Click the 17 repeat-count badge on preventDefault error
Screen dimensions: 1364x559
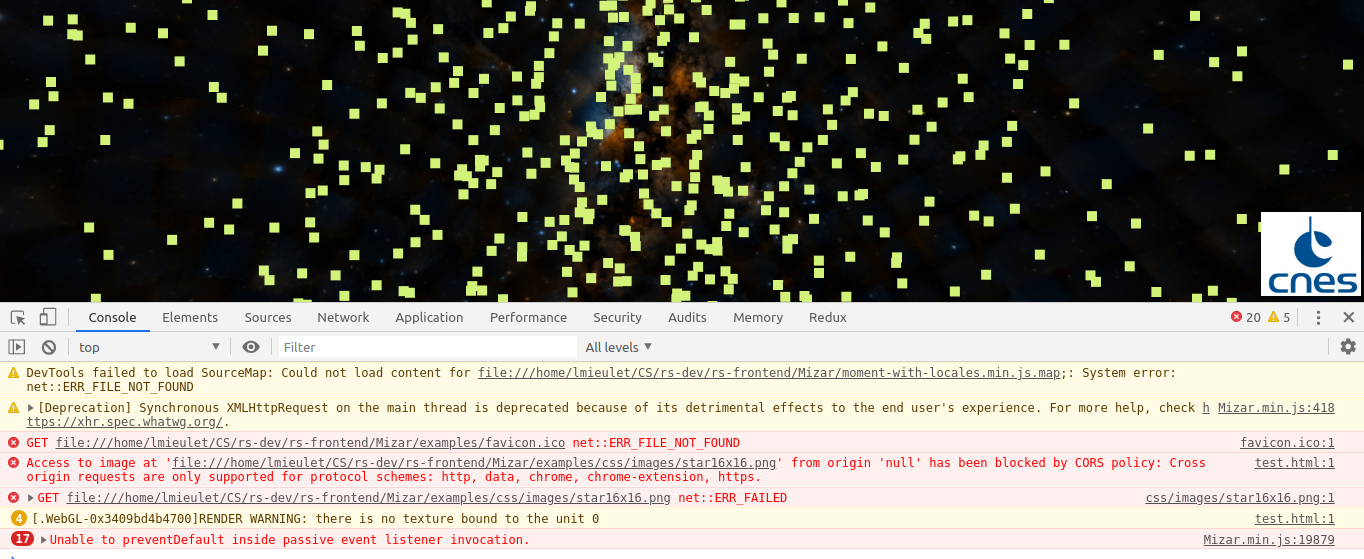point(23,540)
